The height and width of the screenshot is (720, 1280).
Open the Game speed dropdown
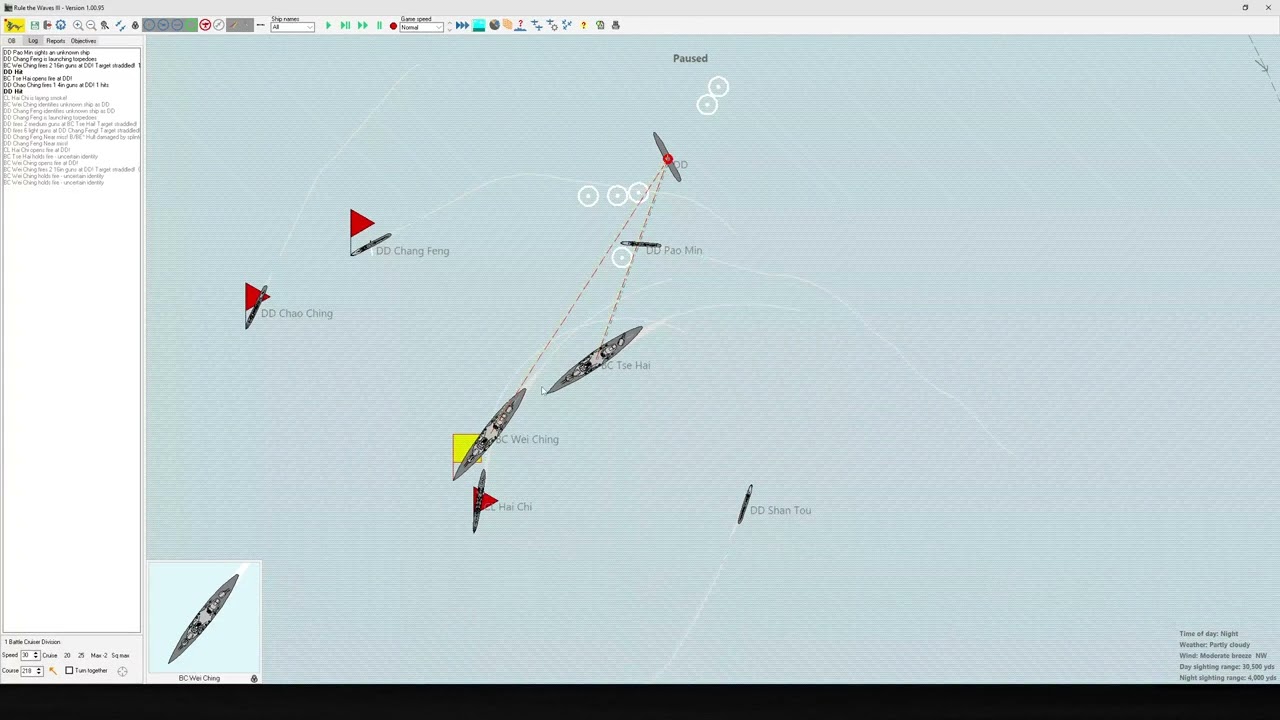click(x=421, y=27)
